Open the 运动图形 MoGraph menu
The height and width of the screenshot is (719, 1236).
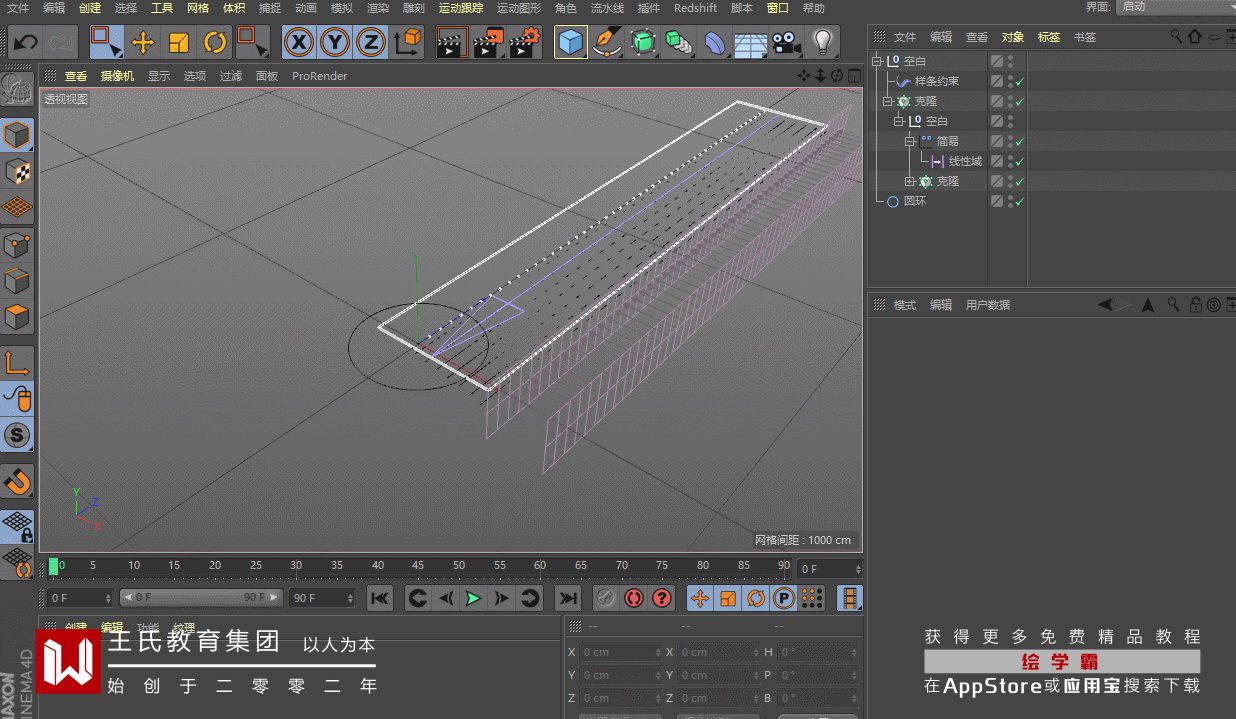(518, 8)
